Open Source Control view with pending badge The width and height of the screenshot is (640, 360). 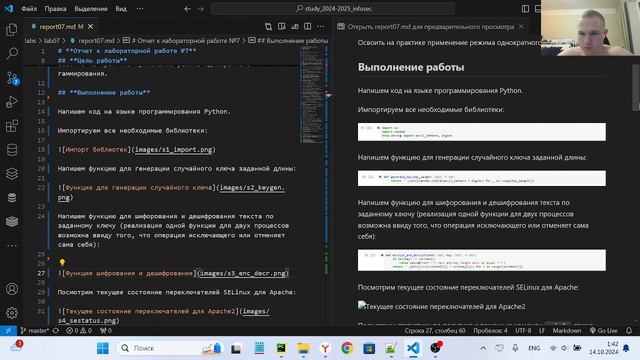[12, 78]
